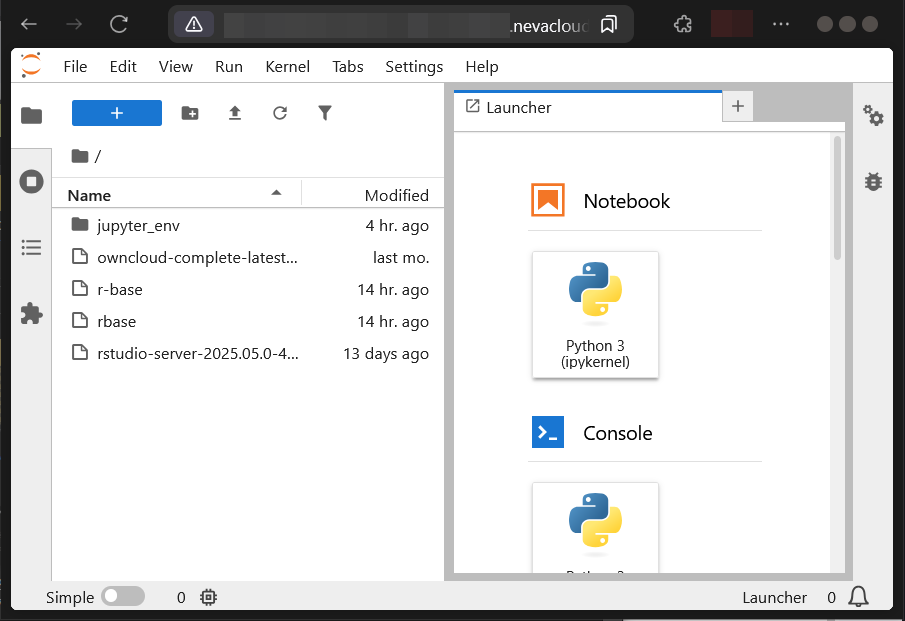Image resolution: width=905 pixels, height=621 pixels.
Task: Open the File Browser sidebar icon
Action: pos(31,115)
